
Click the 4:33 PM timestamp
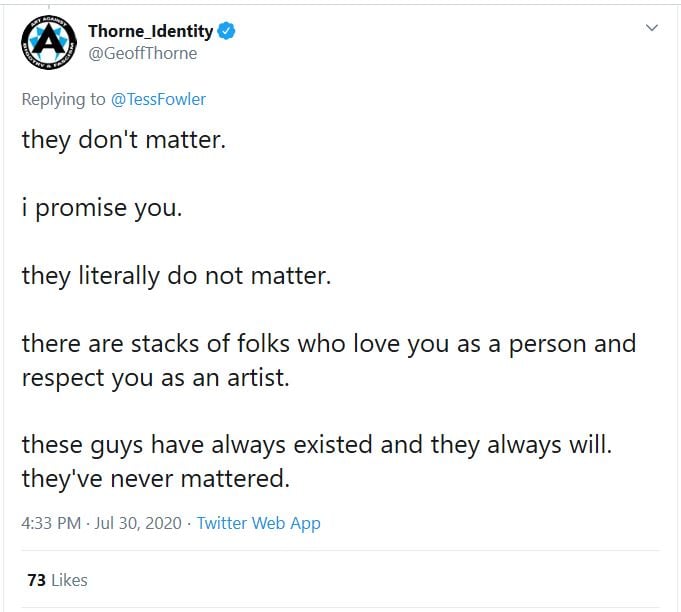point(50,523)
